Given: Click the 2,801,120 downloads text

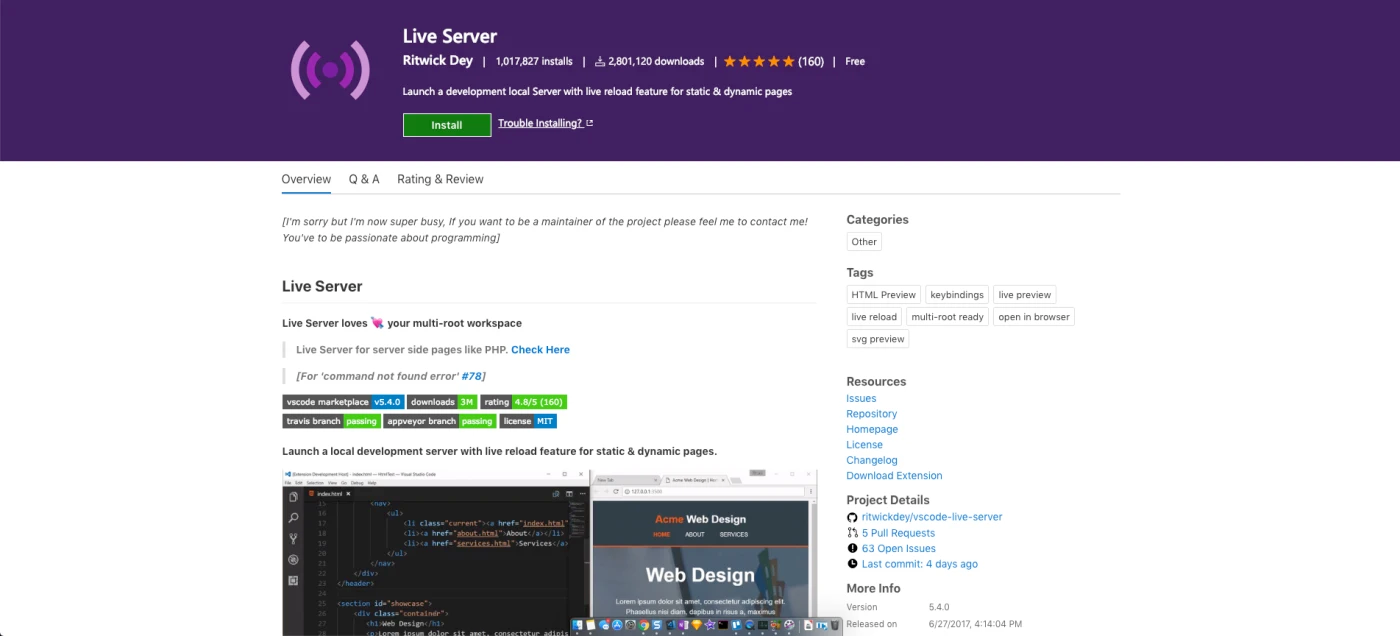Looking at the screenshot, I should pos(656,61).
